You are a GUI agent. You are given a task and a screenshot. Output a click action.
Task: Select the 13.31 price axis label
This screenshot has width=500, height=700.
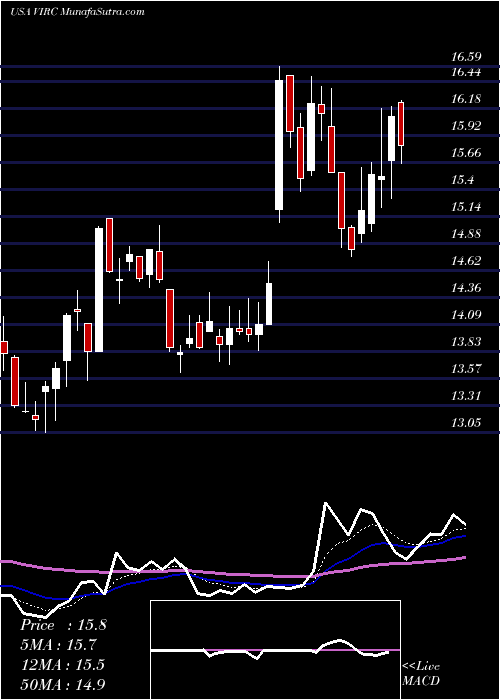466,396
